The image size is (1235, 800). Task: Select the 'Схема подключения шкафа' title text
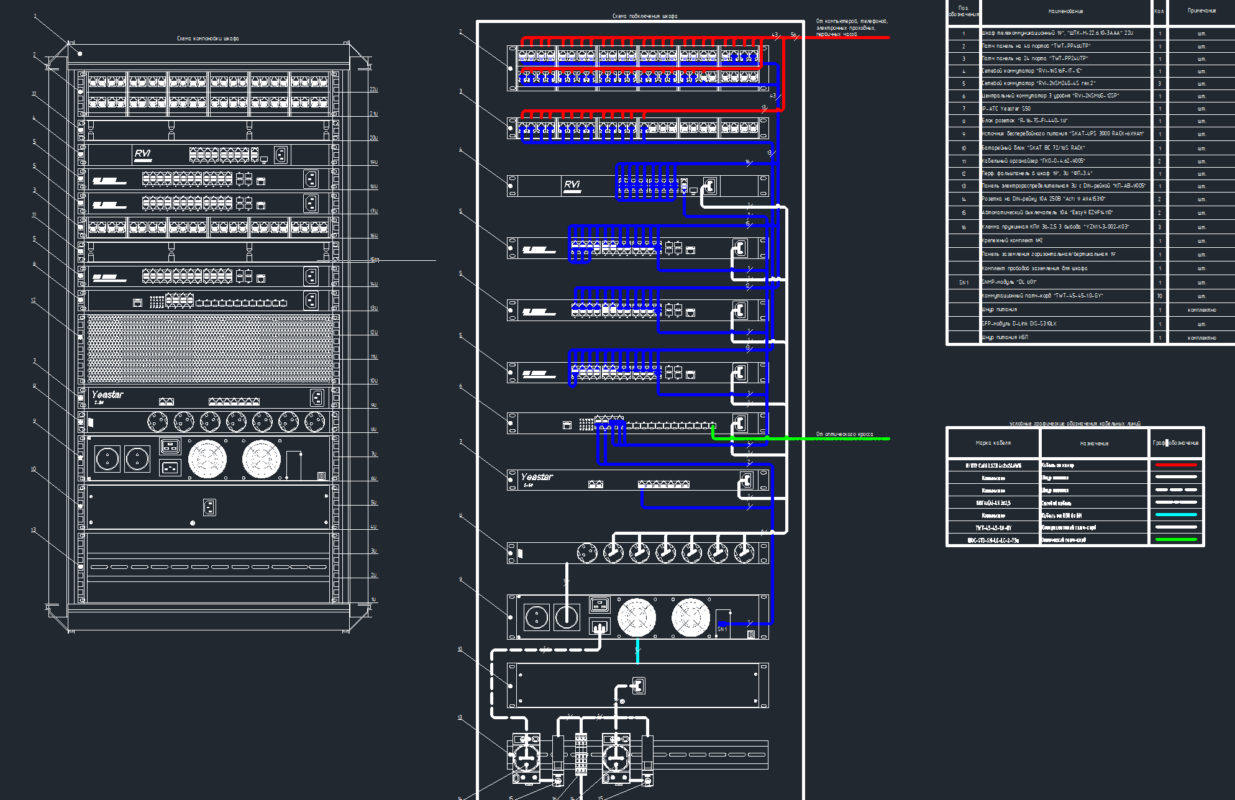641,17
